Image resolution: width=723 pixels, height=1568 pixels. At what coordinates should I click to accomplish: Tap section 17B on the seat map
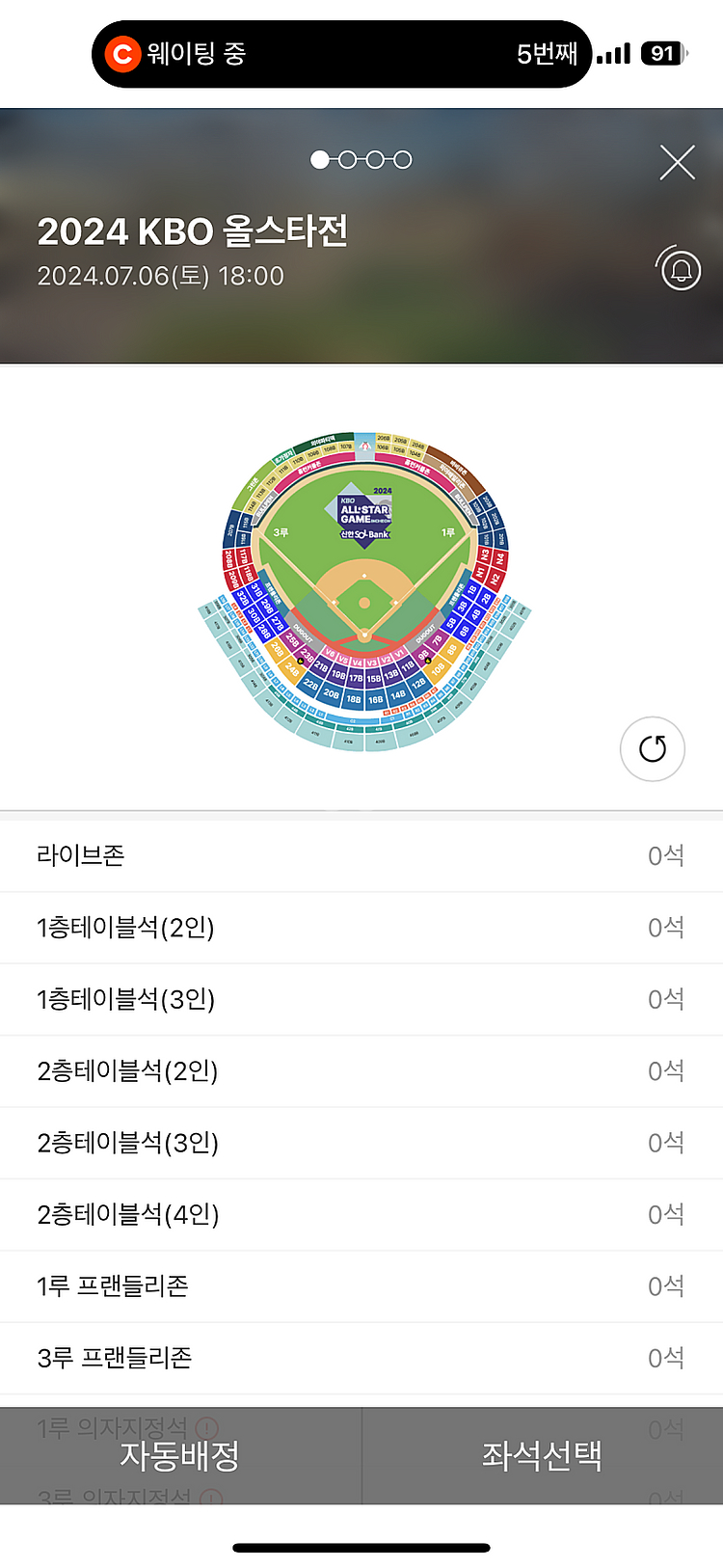[x=356, y=678]
